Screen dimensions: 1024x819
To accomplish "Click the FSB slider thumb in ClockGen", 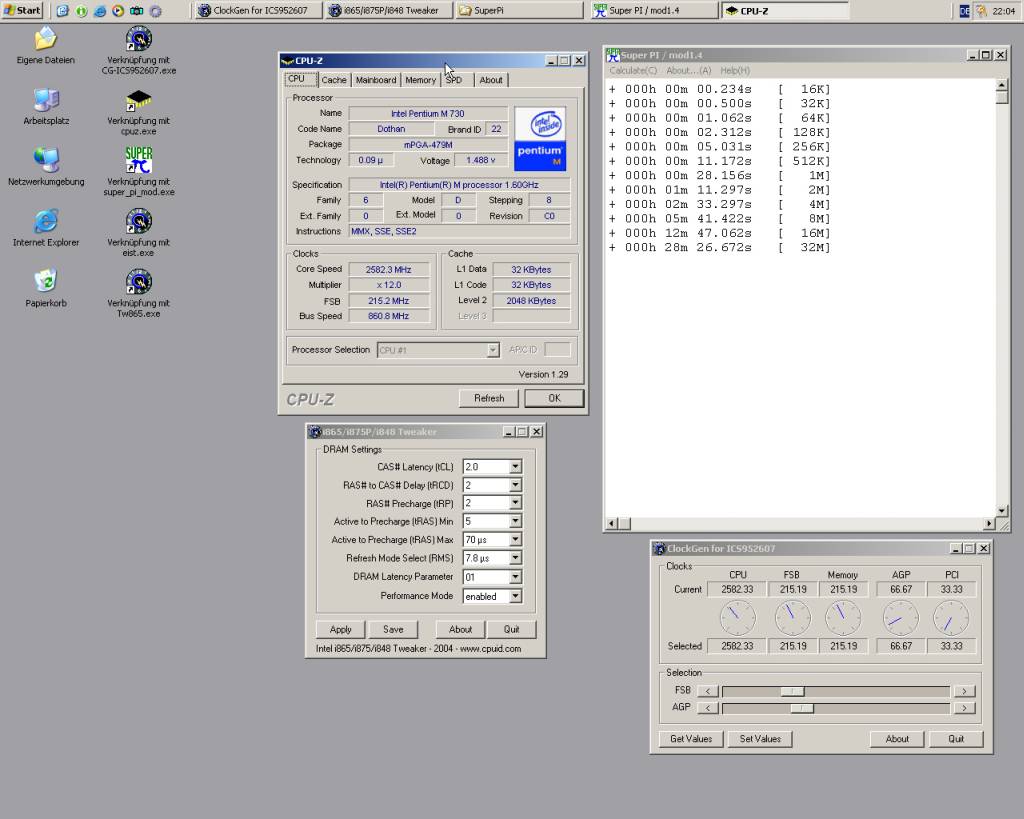I will point(792,691).
